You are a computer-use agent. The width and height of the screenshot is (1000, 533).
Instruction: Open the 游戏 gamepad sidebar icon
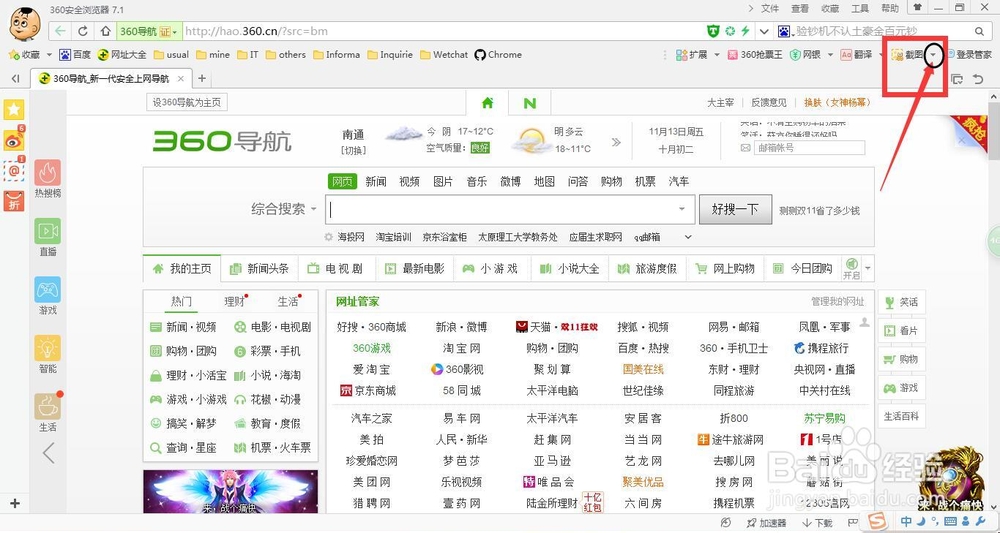click(48, 289)
